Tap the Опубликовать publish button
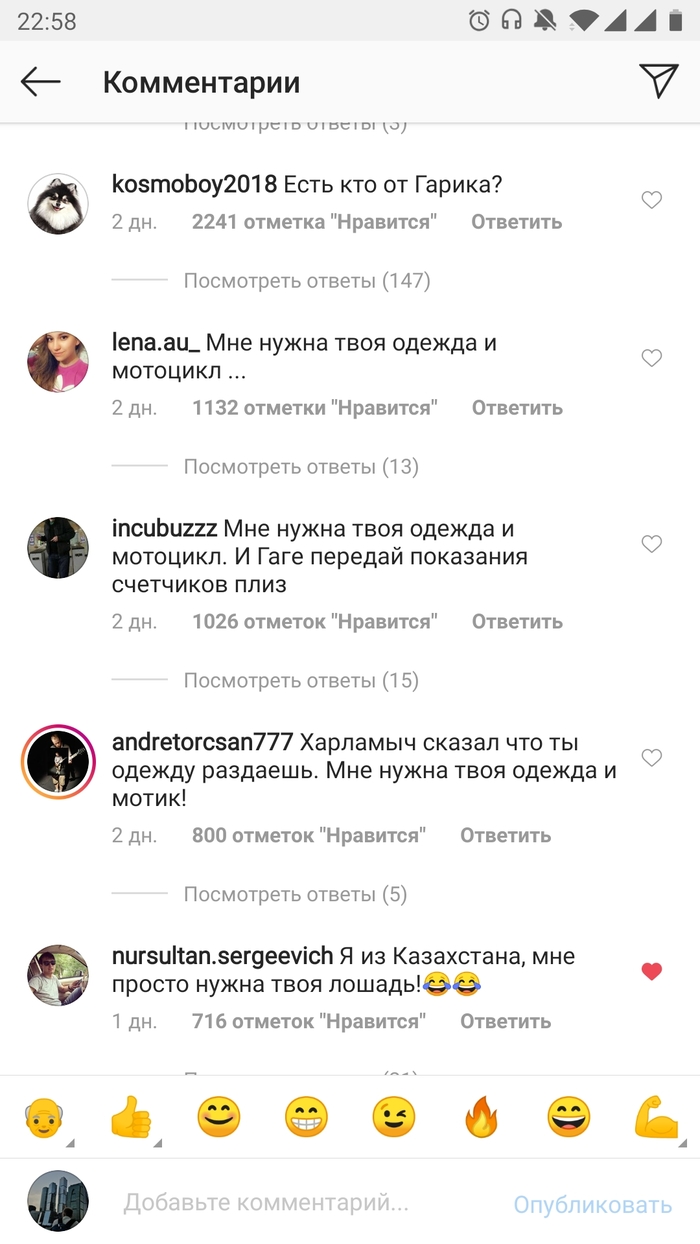This screenshot has width=700, height=1244. pyautogui.click(x=593, y=1205)
